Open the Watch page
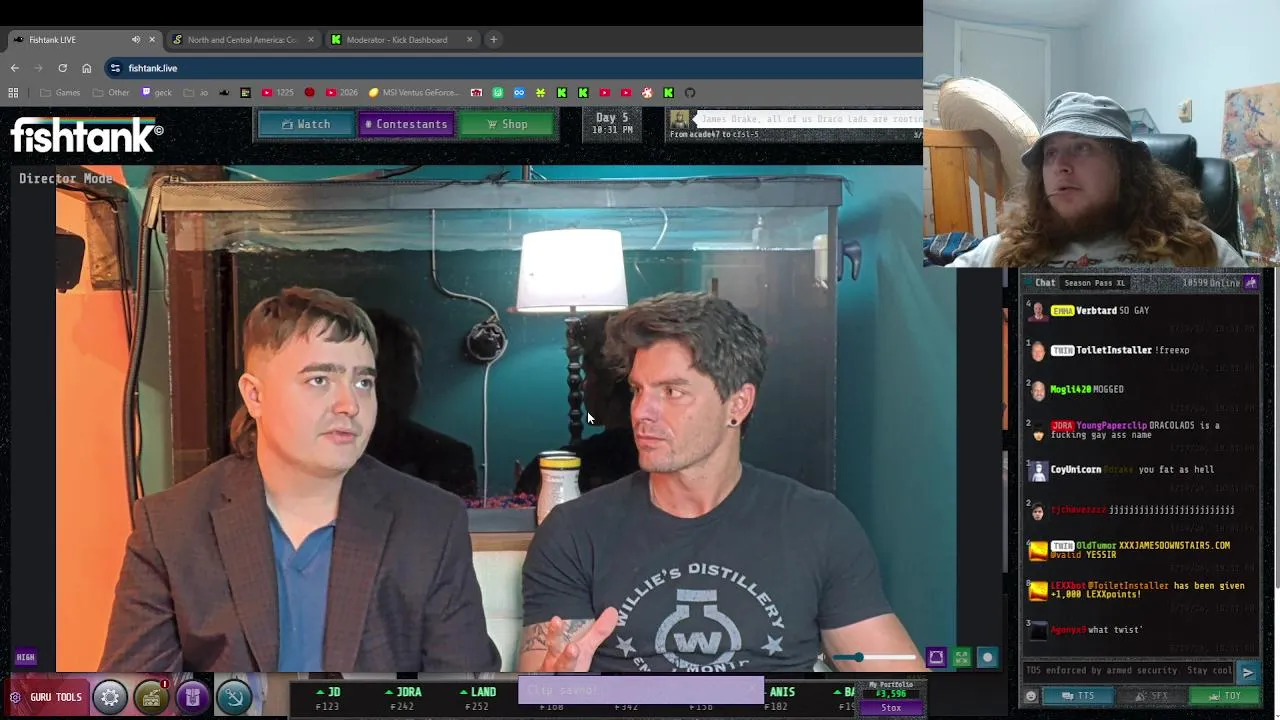 [305, 124]
